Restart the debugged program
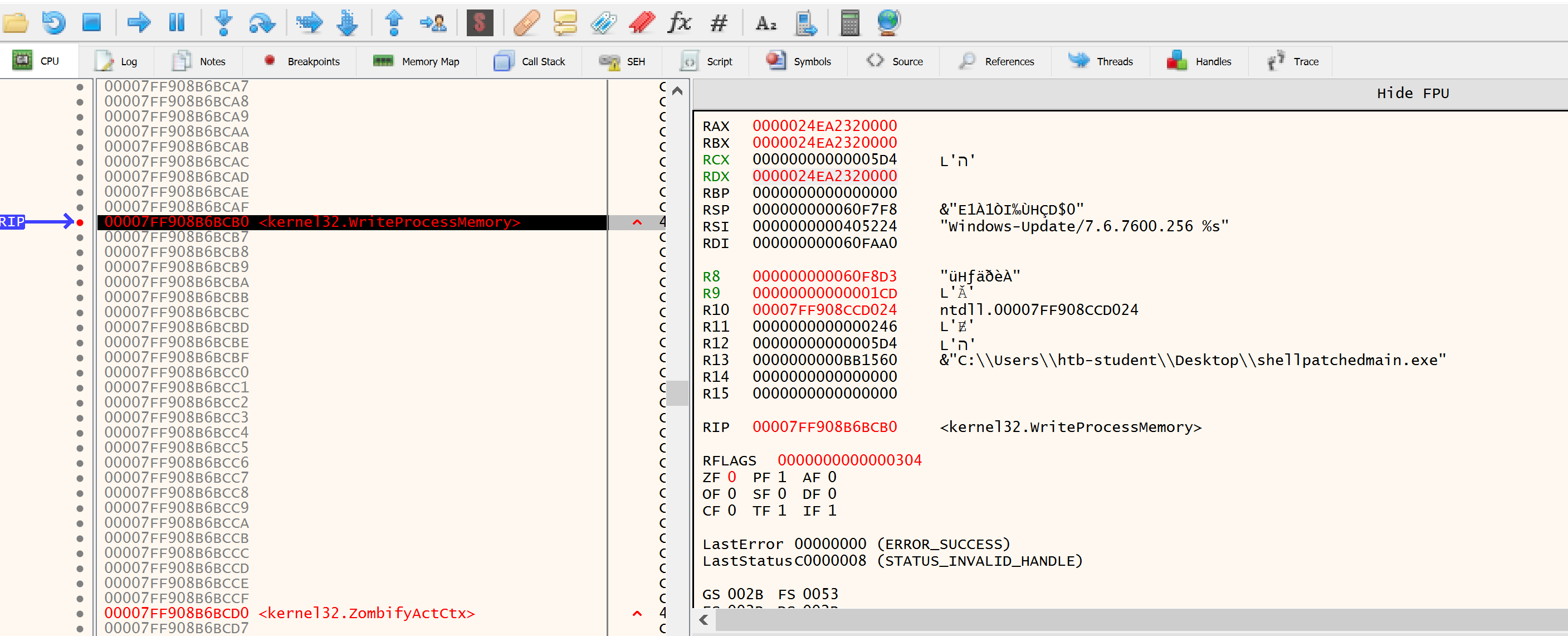The width and height of the screenshot is (1568, 636). 53,23
